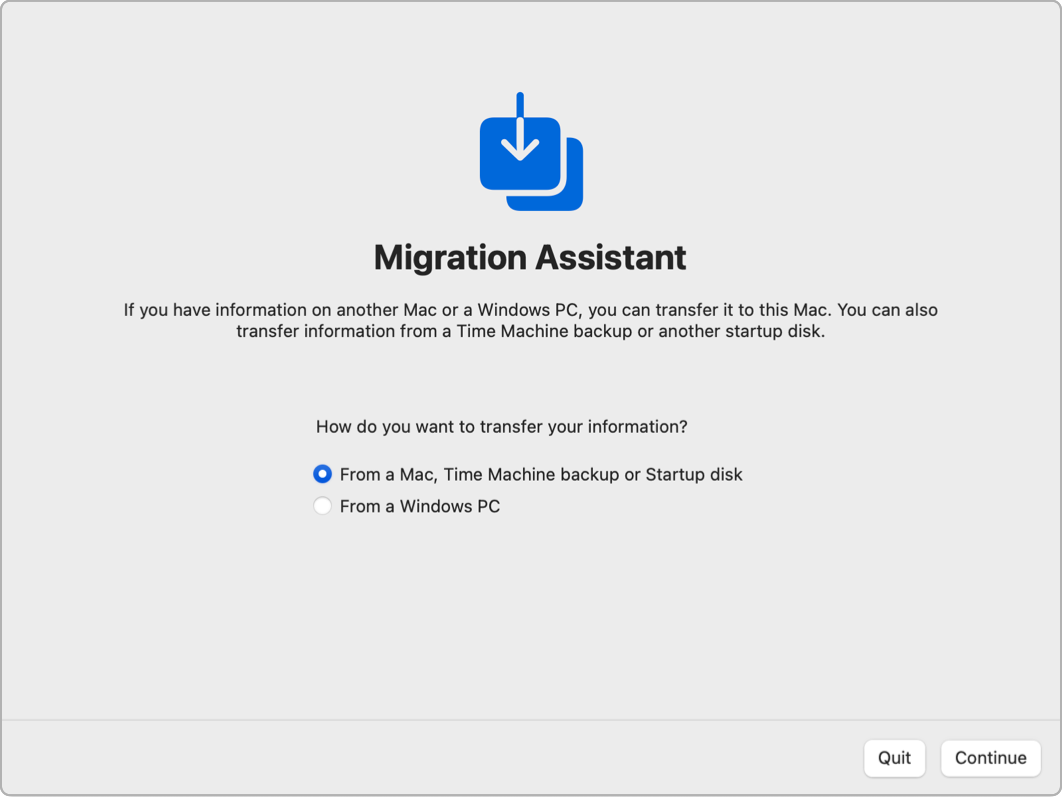
Task: Click the word 'Assistant' in the title
Action: [609, 257]
